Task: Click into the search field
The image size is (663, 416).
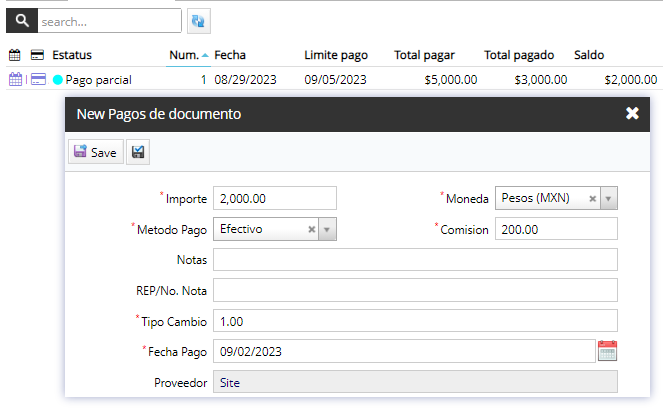Action: coord(108,20)
